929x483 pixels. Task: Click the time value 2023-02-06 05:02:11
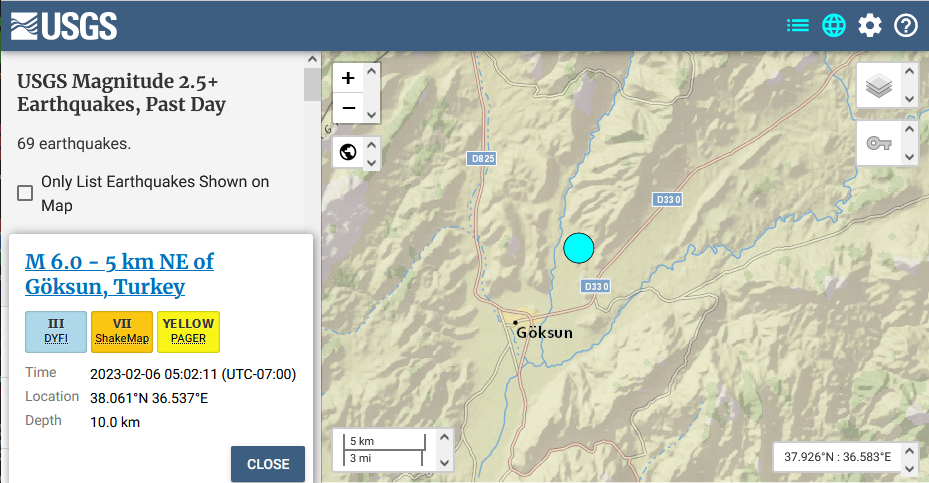point(193,375)
